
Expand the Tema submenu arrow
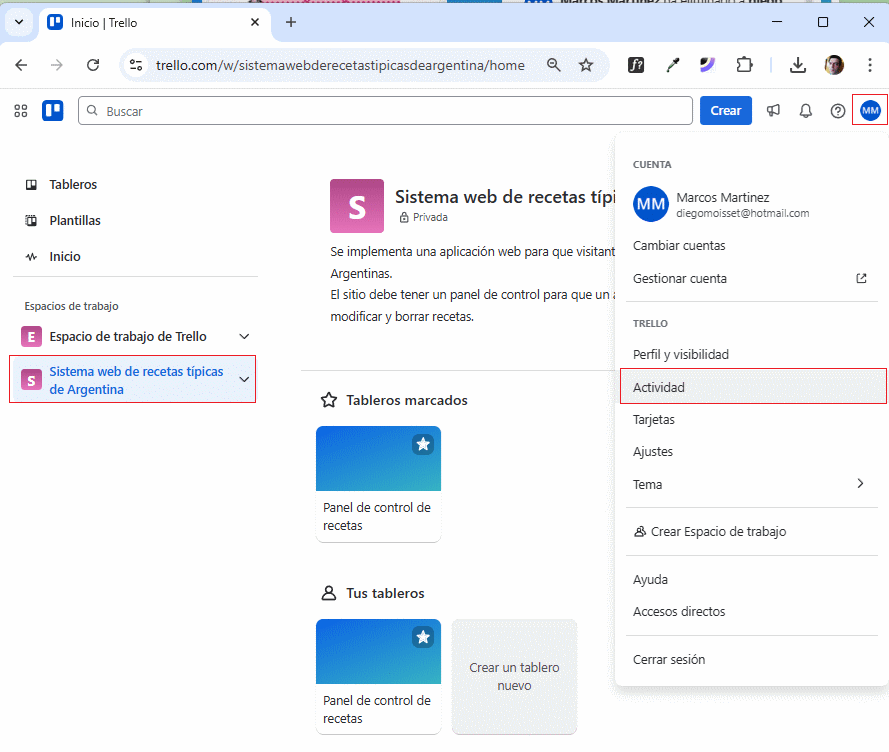tap(860, 484)
